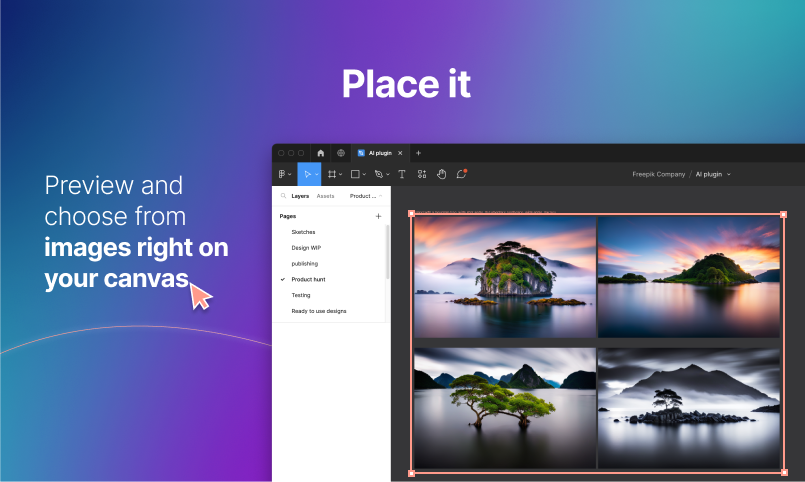Open the Sketches page
805x482 pixels.
coord(303,232)
